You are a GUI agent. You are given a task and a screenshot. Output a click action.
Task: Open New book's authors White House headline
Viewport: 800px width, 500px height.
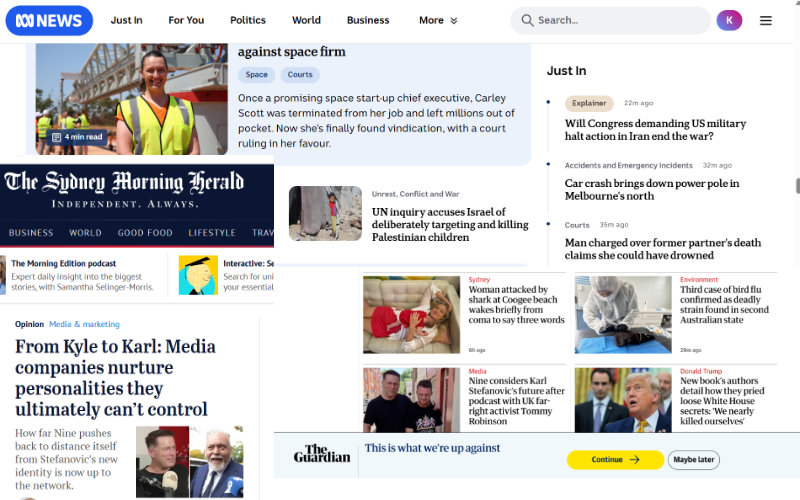click(722, 401)
